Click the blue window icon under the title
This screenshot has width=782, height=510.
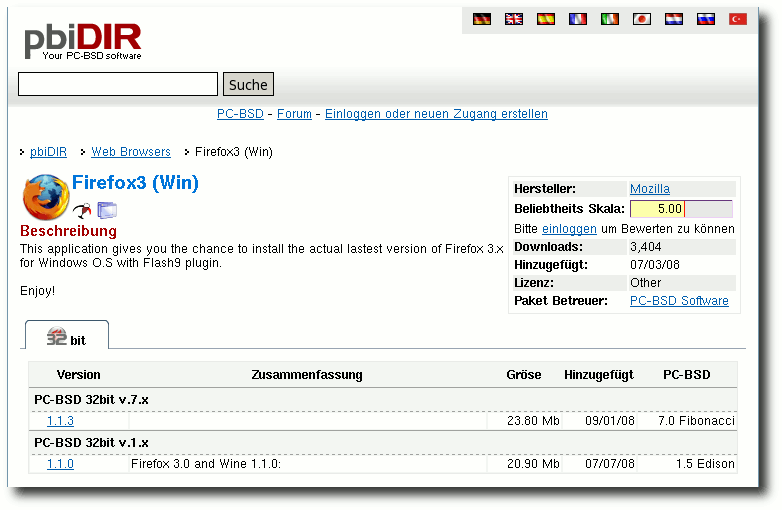(107, 210)
